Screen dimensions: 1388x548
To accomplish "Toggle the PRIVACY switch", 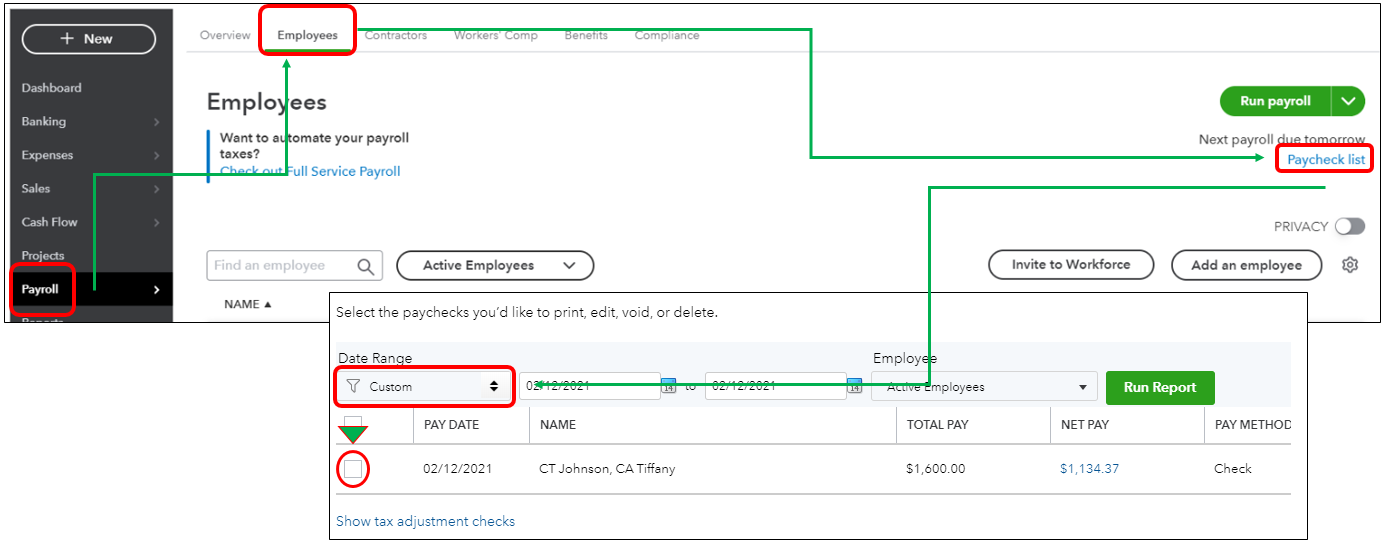I will pyautogui.click(x=1349, y=226).
